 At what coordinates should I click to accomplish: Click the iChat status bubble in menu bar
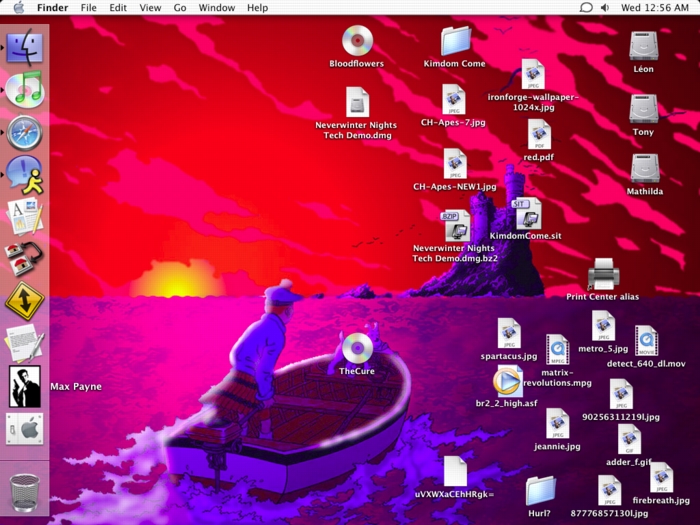click(x=585, y=8)
